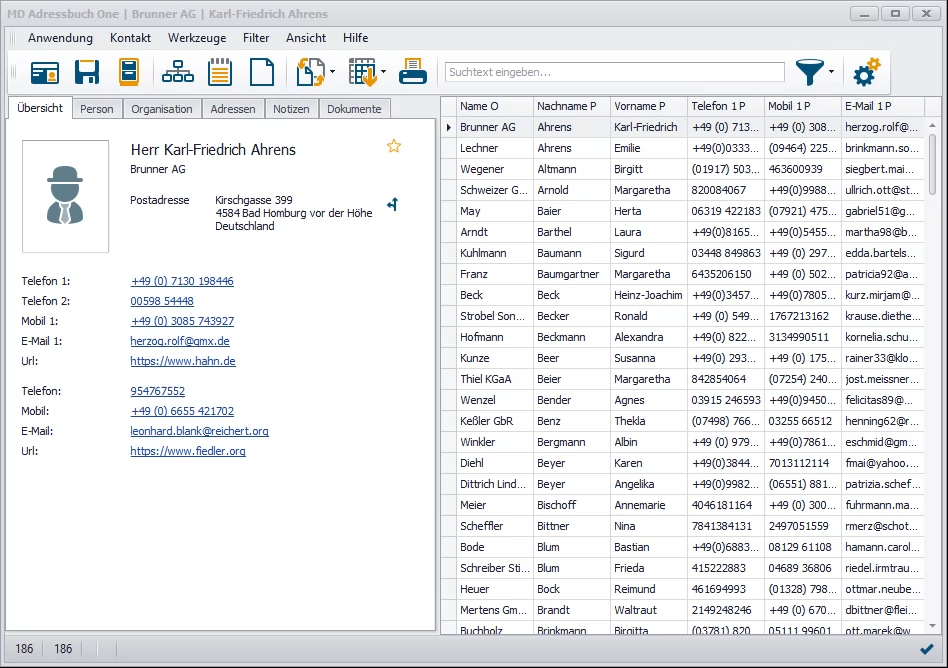This screenshot has width=948, height=668.
Task: Click the blank document icon in toolbar
Action: (261, 72)
